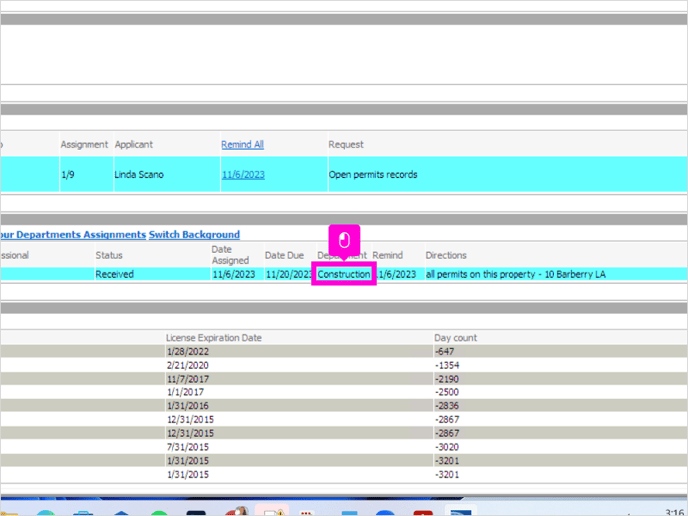Select the day count -1354
688x516 pixels.
coord(447,365)
